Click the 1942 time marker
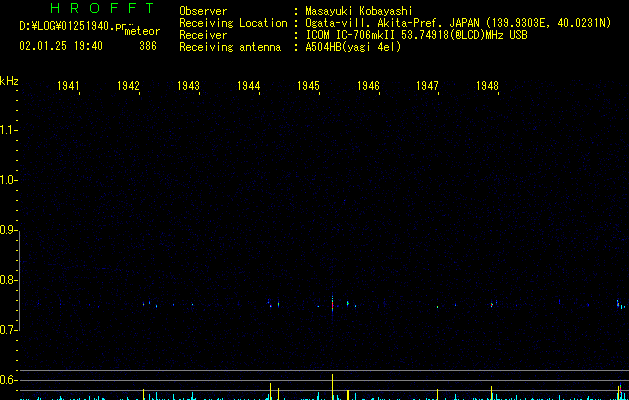The image size is (629, 400). coord(128,86)
